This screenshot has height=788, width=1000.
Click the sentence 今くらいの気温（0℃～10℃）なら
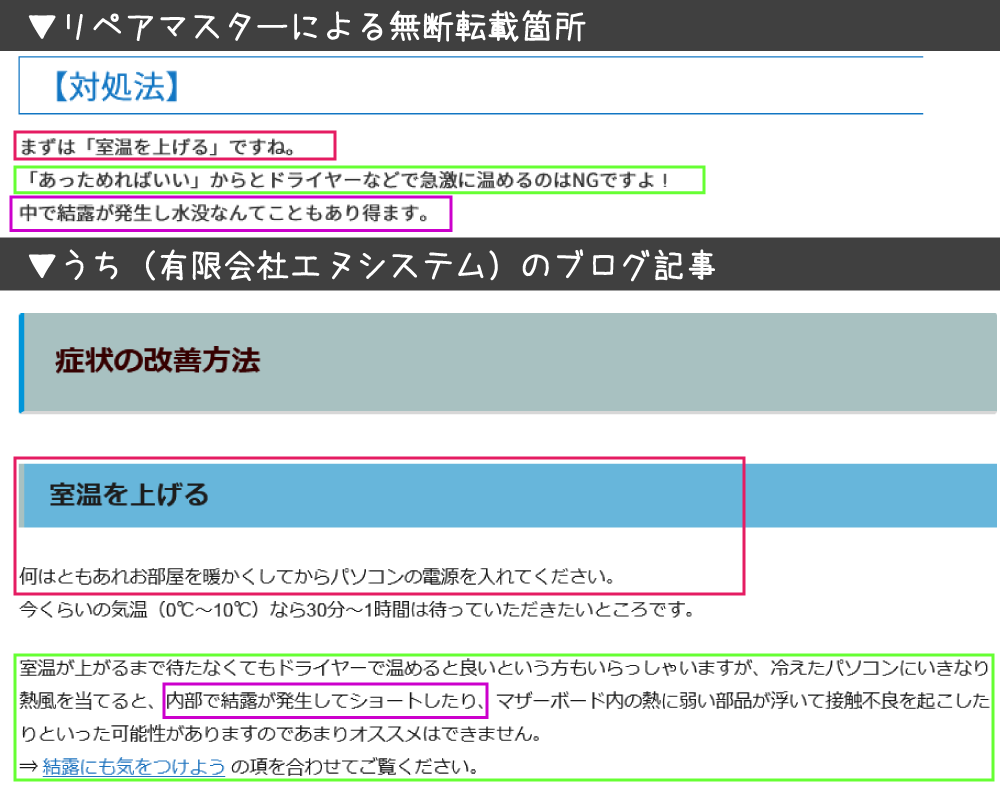pyautogui.click(x=357, y=609)
